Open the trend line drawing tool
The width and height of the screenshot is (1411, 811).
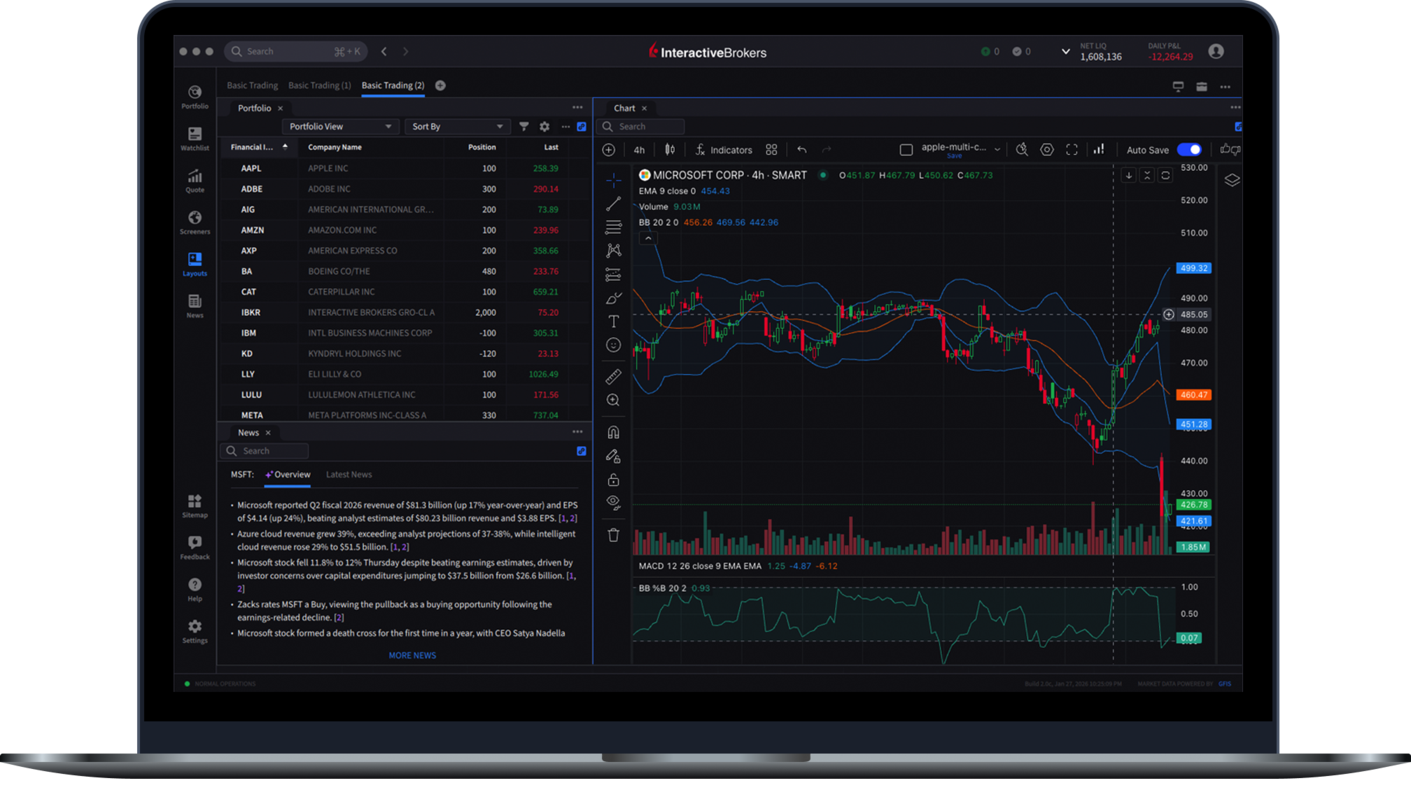click(613, 203)
